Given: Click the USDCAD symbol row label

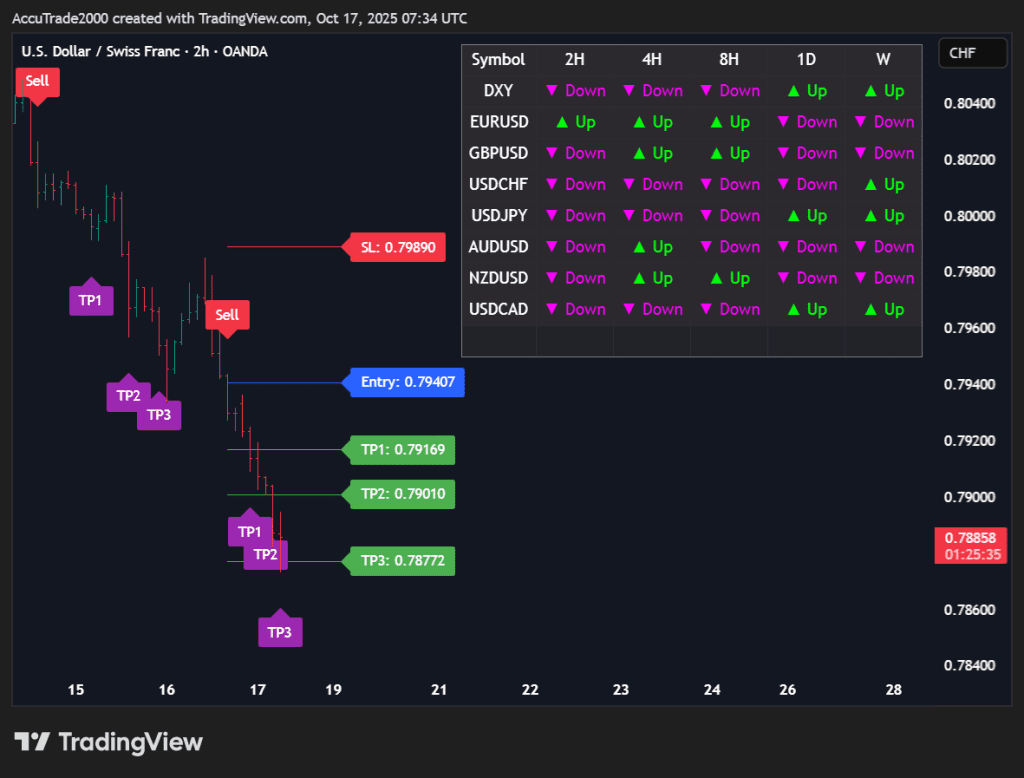Looking at the screenshot, I should [x=498, y=310].
